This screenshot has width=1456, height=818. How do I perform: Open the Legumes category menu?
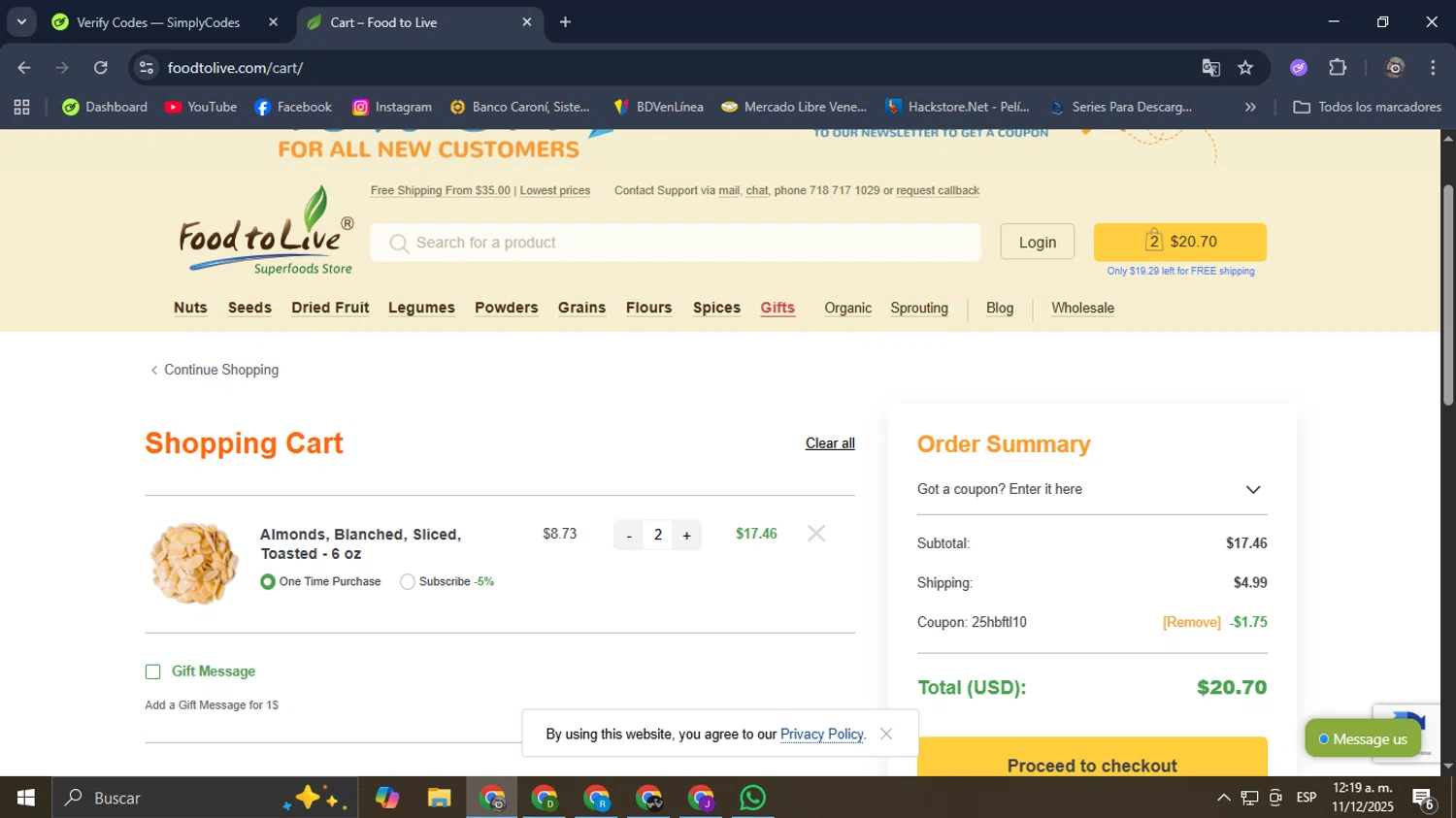[421, 308]
